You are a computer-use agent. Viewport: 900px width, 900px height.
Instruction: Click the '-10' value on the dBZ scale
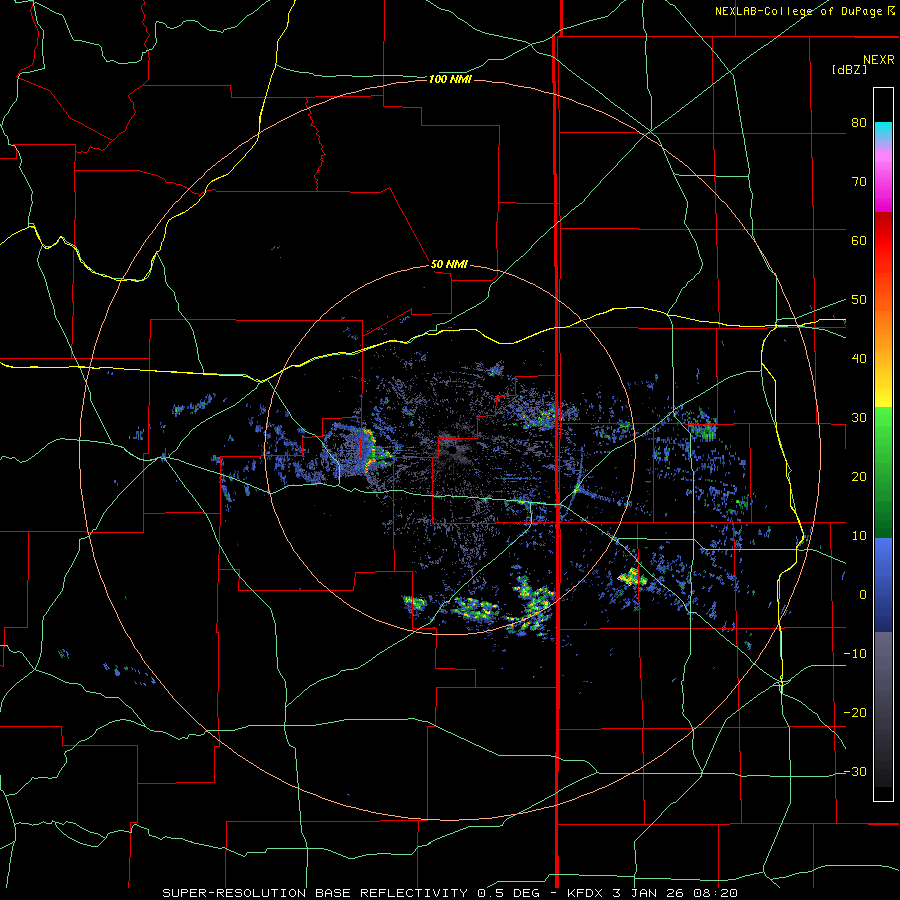[x=855, y=653]
